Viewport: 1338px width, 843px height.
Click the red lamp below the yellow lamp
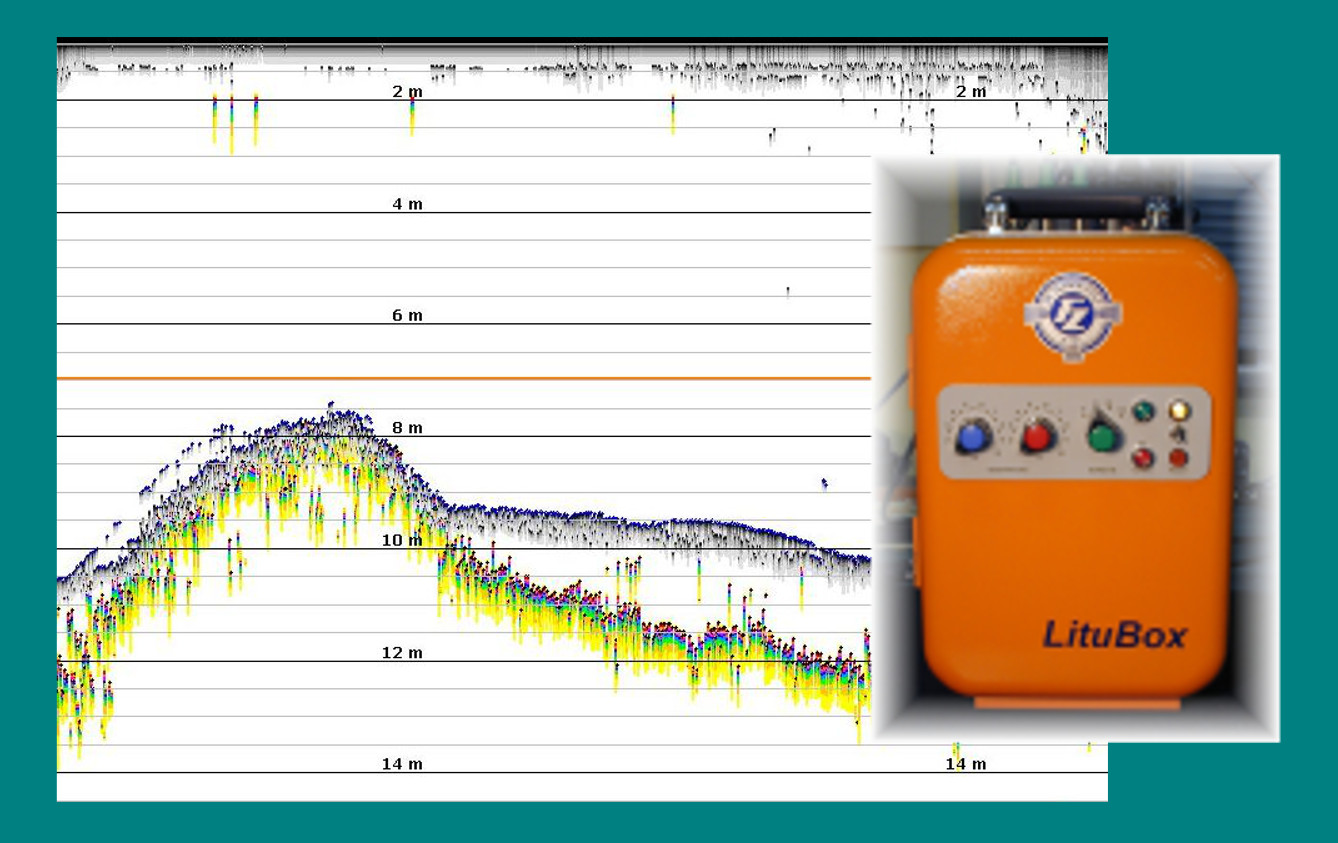coord(1179,458)
